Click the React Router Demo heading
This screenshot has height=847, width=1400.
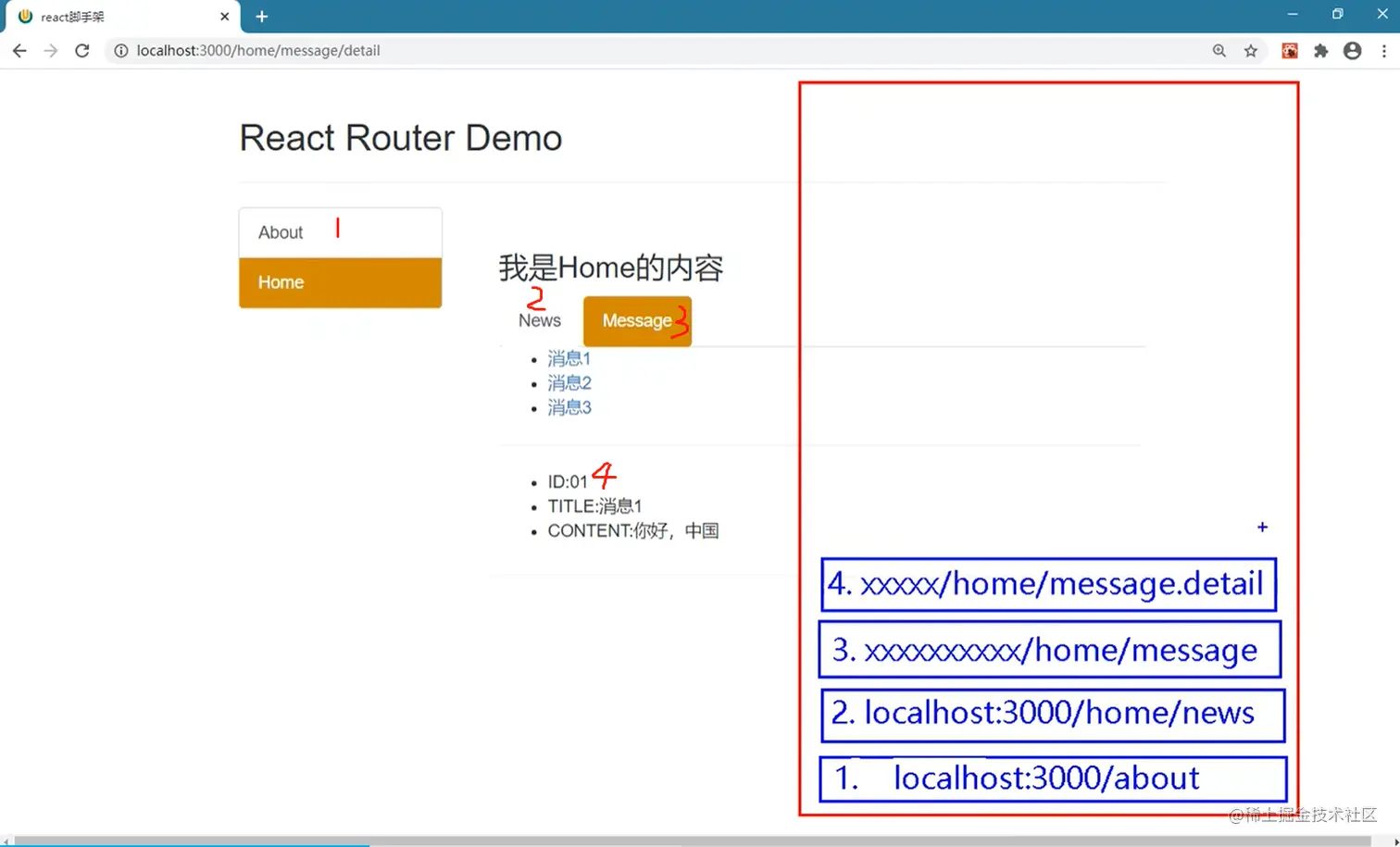click(401, 138)
